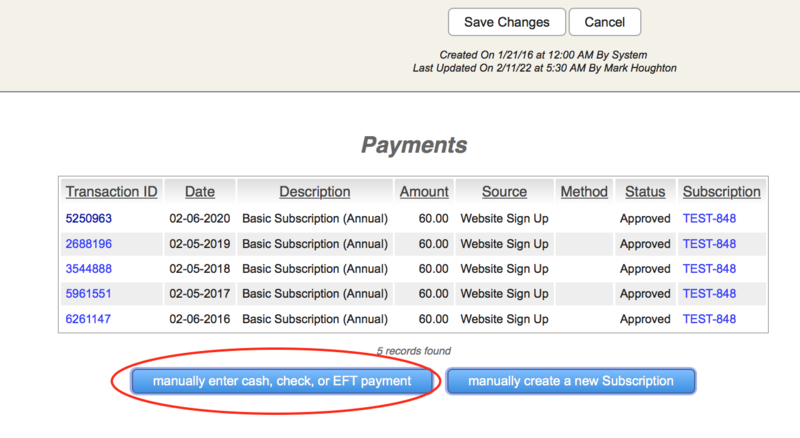The width and height of the screenshot is (800, 438).
Task: Open transaction ID 3544888
Action: coord(89,269)
